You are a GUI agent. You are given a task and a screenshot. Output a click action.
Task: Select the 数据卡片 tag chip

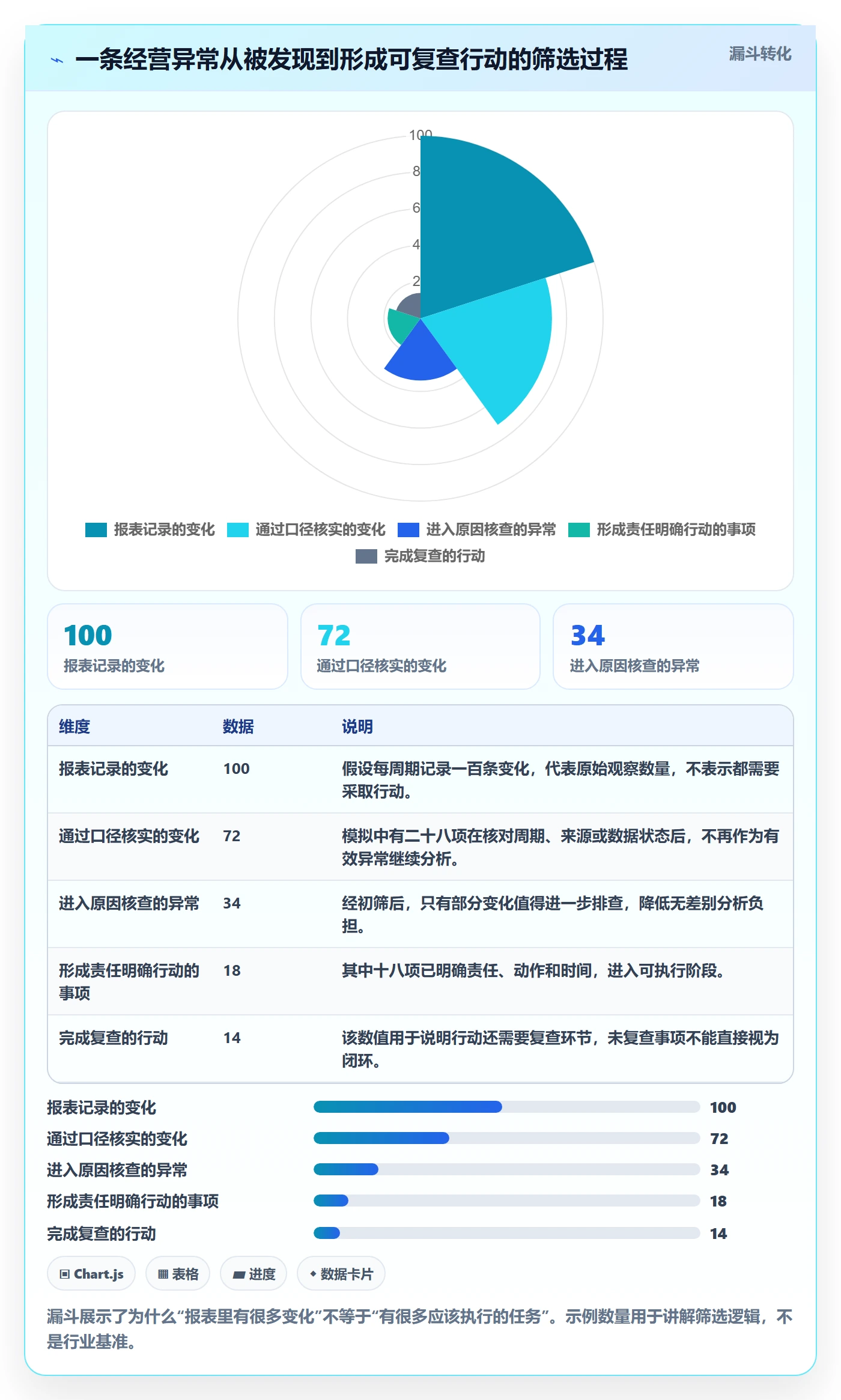341,1273
